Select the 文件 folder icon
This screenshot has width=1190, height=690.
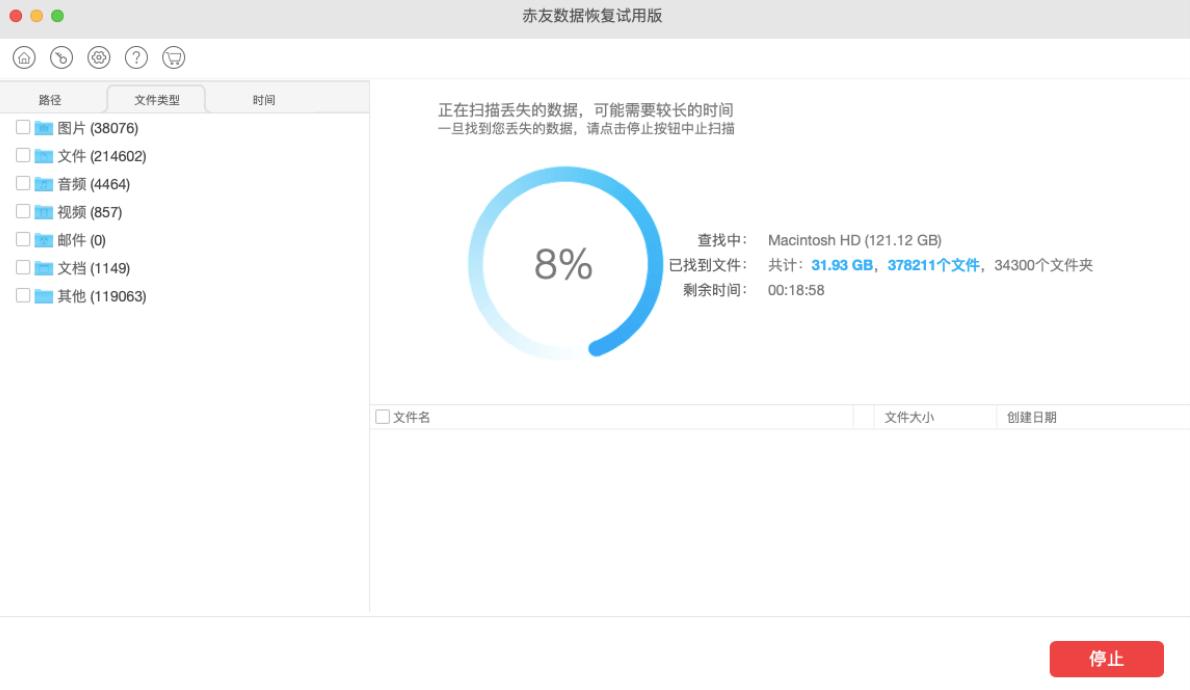pyautogui.click(x=43, y=156)
